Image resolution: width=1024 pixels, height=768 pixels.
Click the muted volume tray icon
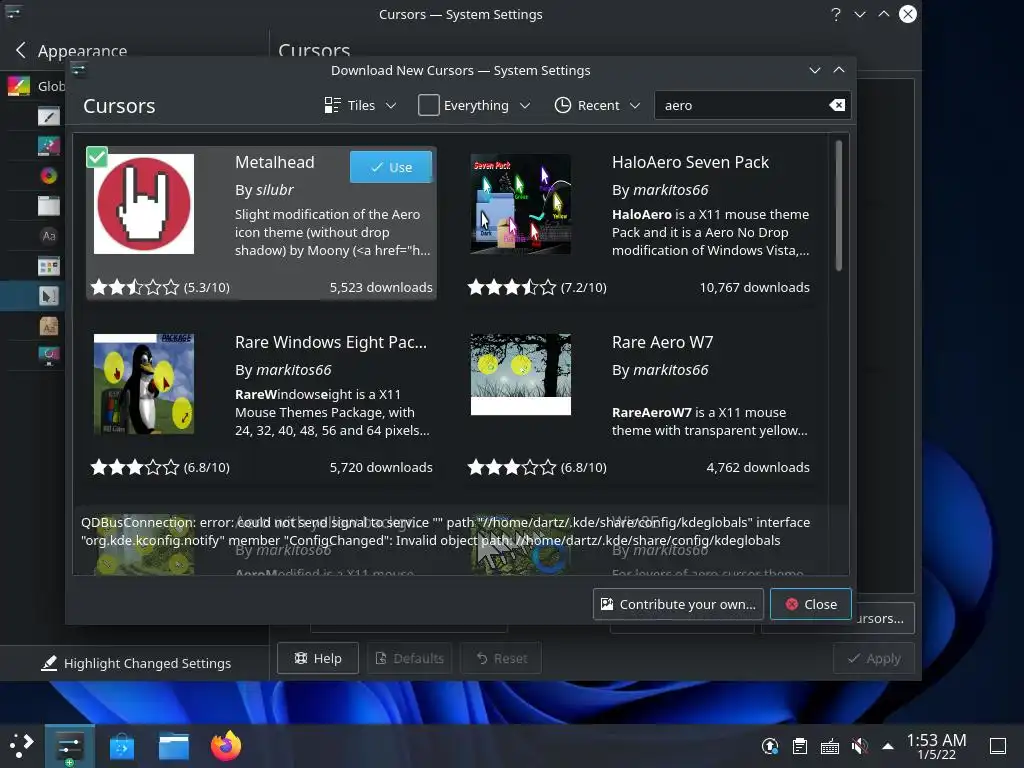[859, 746]
